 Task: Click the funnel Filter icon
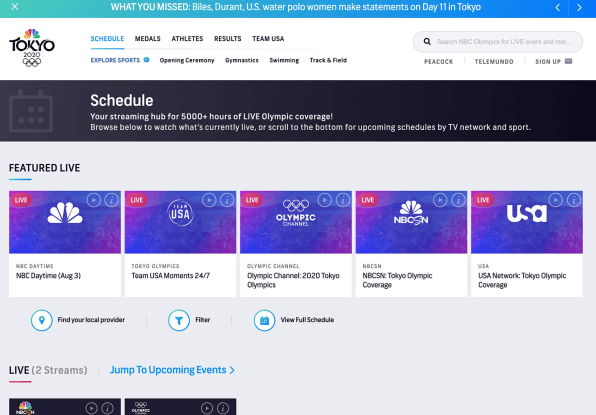coord(179,320)
